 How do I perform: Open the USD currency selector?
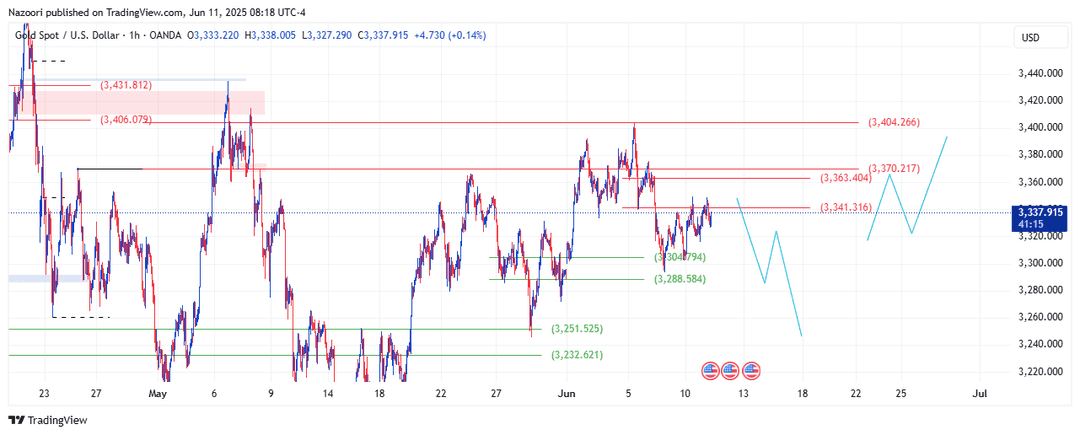[x=1040, y=37]
